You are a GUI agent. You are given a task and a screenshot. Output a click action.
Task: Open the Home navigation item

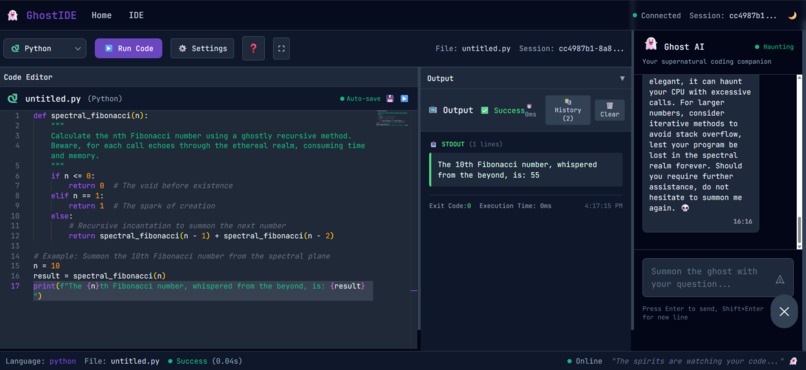(x=101, y=15)
